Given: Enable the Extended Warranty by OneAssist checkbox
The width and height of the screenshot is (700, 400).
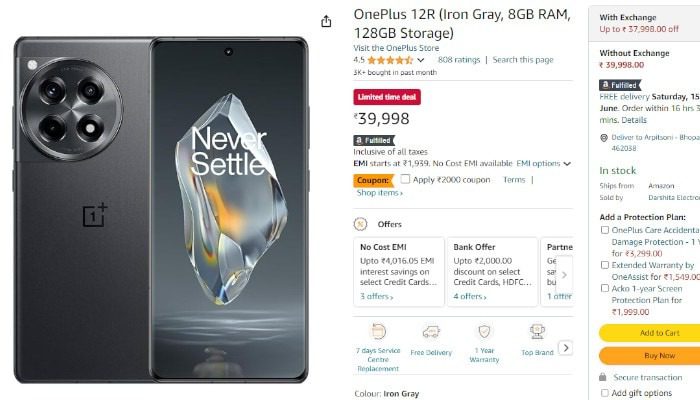Looking at the screenshot, I should 604,265.
